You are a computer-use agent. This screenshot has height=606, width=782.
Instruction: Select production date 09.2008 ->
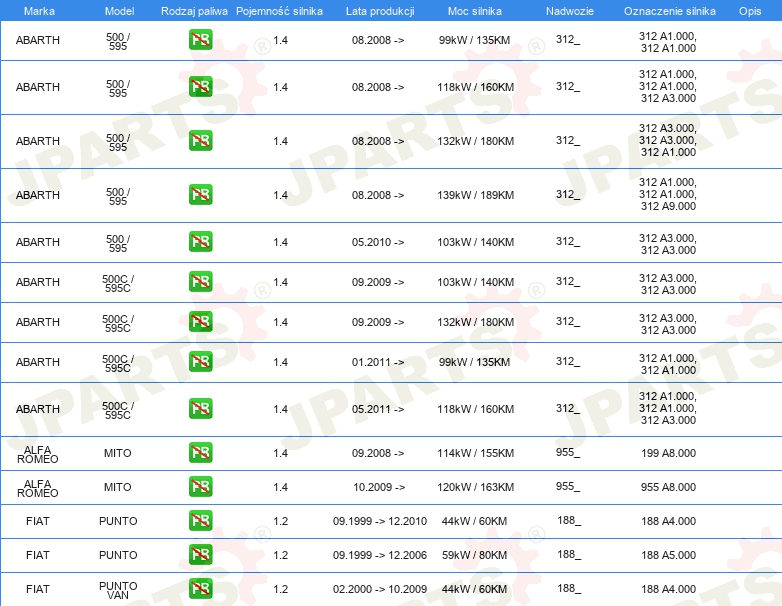pos(378,453)
